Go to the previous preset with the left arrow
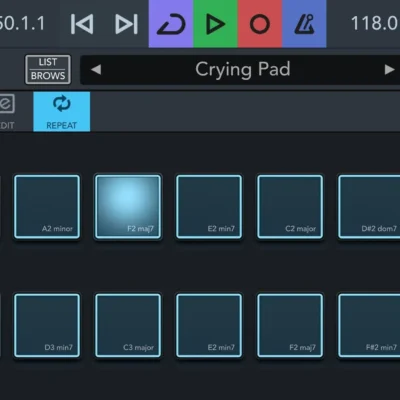 (x=96, y=70)
